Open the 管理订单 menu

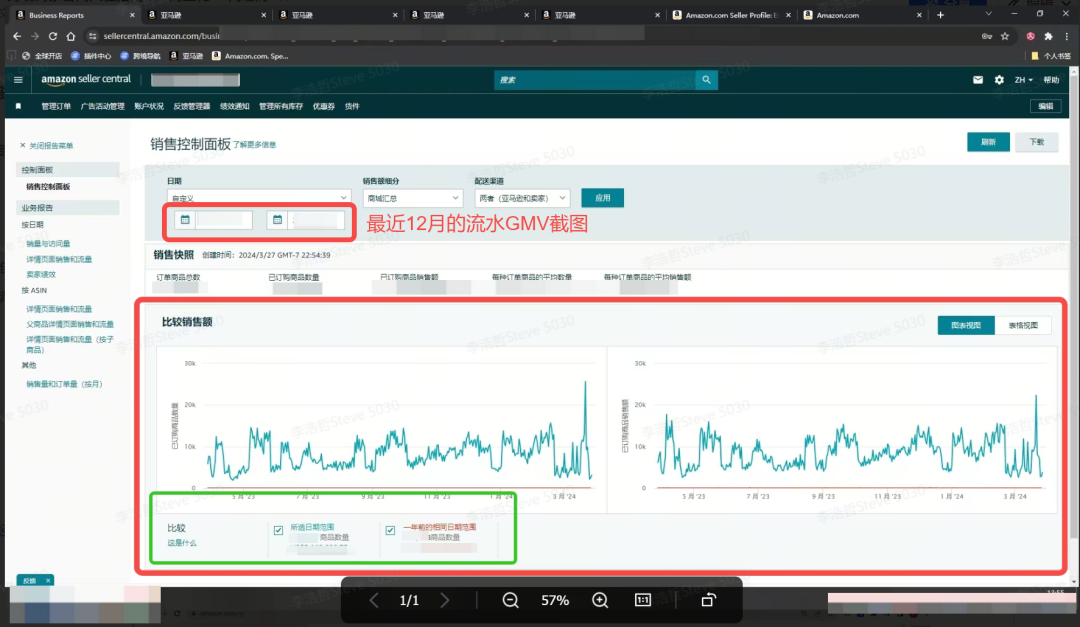(56, 106)
